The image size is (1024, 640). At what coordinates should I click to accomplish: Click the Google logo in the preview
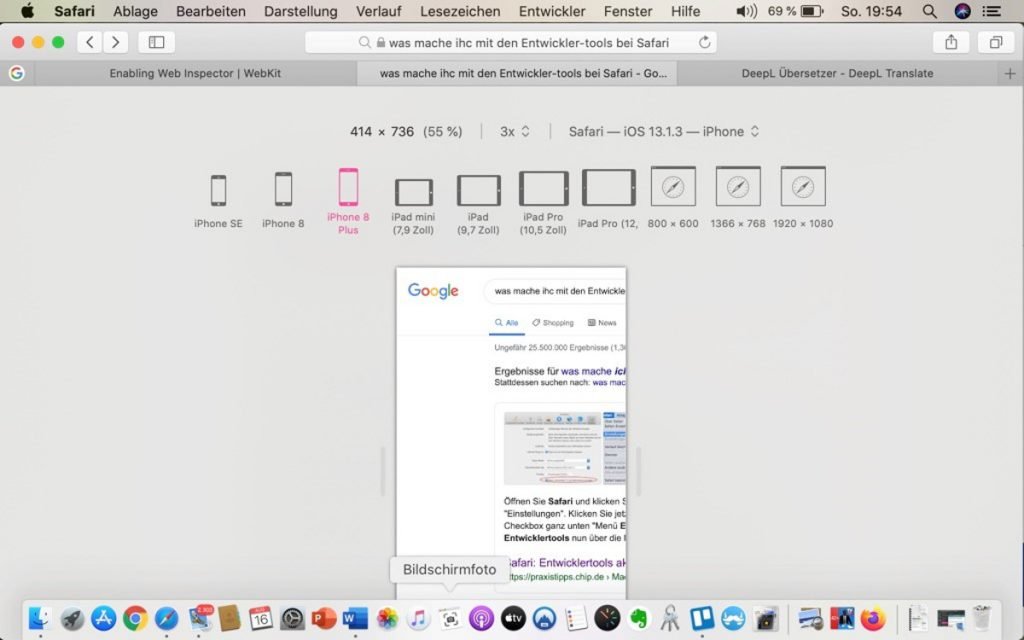(433, 291)
